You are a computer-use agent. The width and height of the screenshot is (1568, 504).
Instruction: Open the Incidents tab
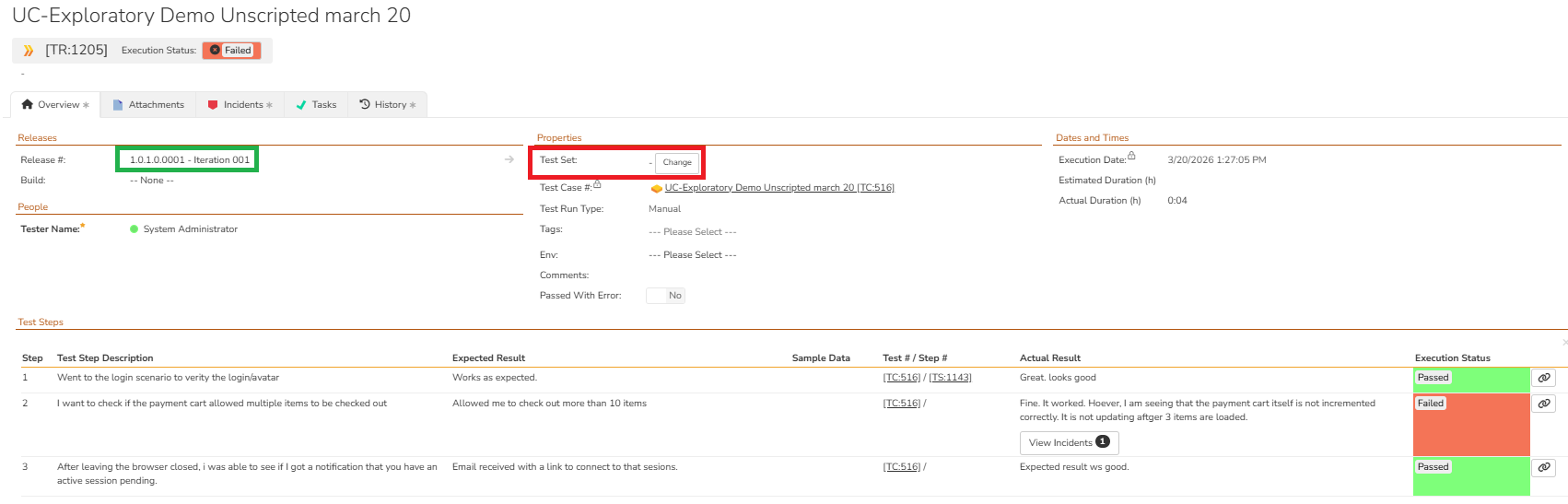tap(240, 105)
